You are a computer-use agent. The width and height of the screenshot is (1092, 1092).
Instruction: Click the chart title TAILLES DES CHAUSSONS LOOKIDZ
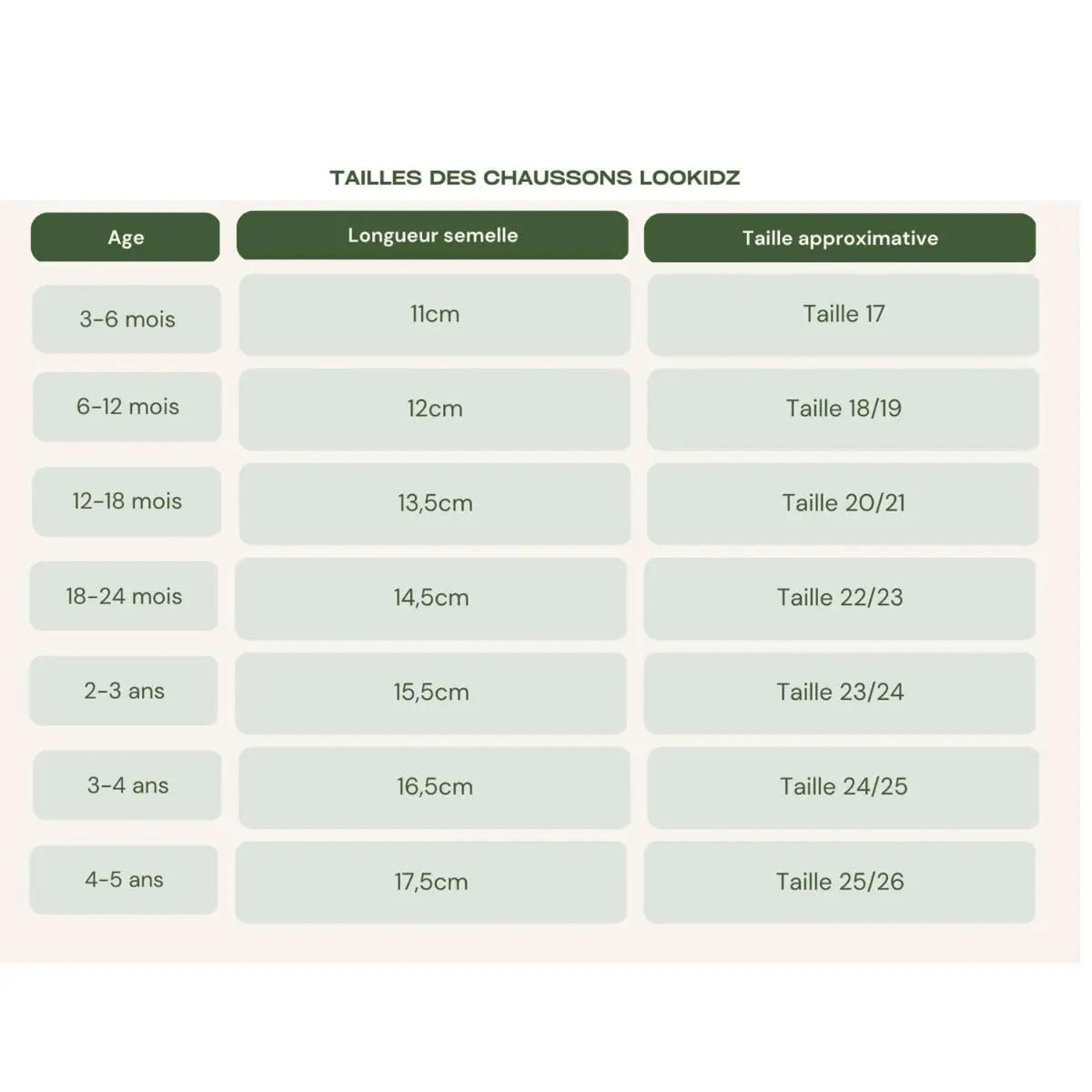(x=535, y=177)
